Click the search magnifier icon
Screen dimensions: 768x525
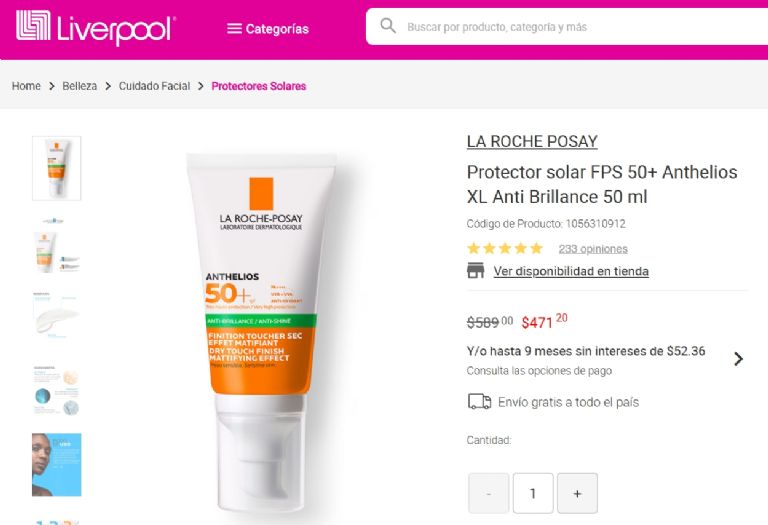388,25
